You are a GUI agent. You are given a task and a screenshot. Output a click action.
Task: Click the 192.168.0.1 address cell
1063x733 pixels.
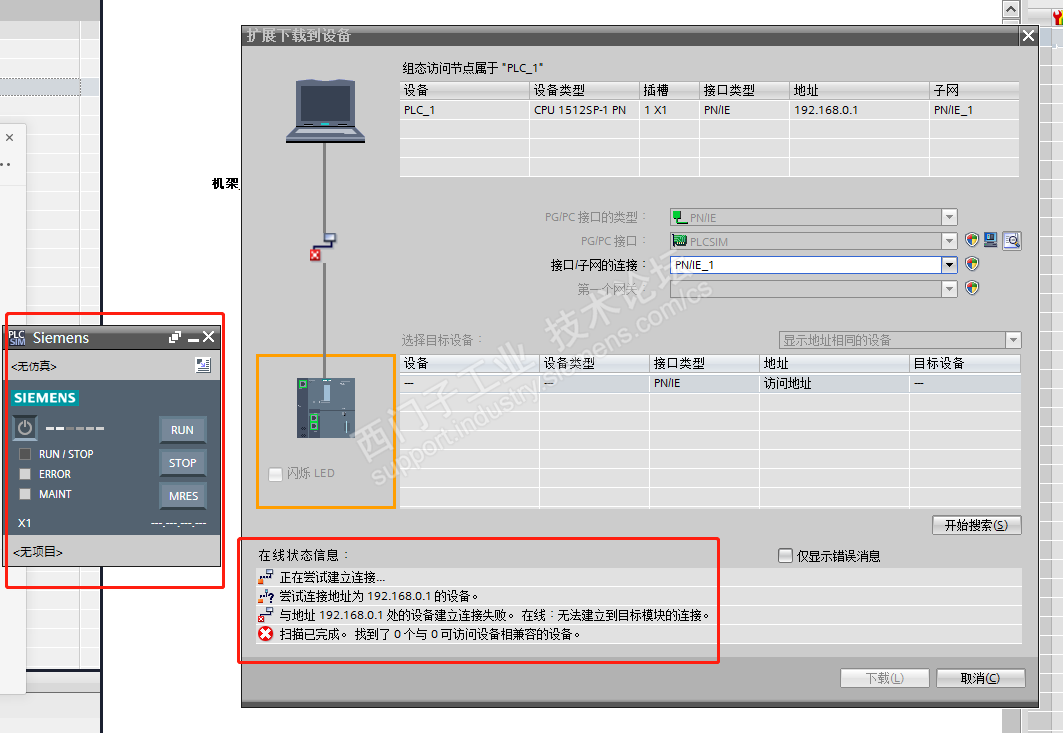(859, 110)
